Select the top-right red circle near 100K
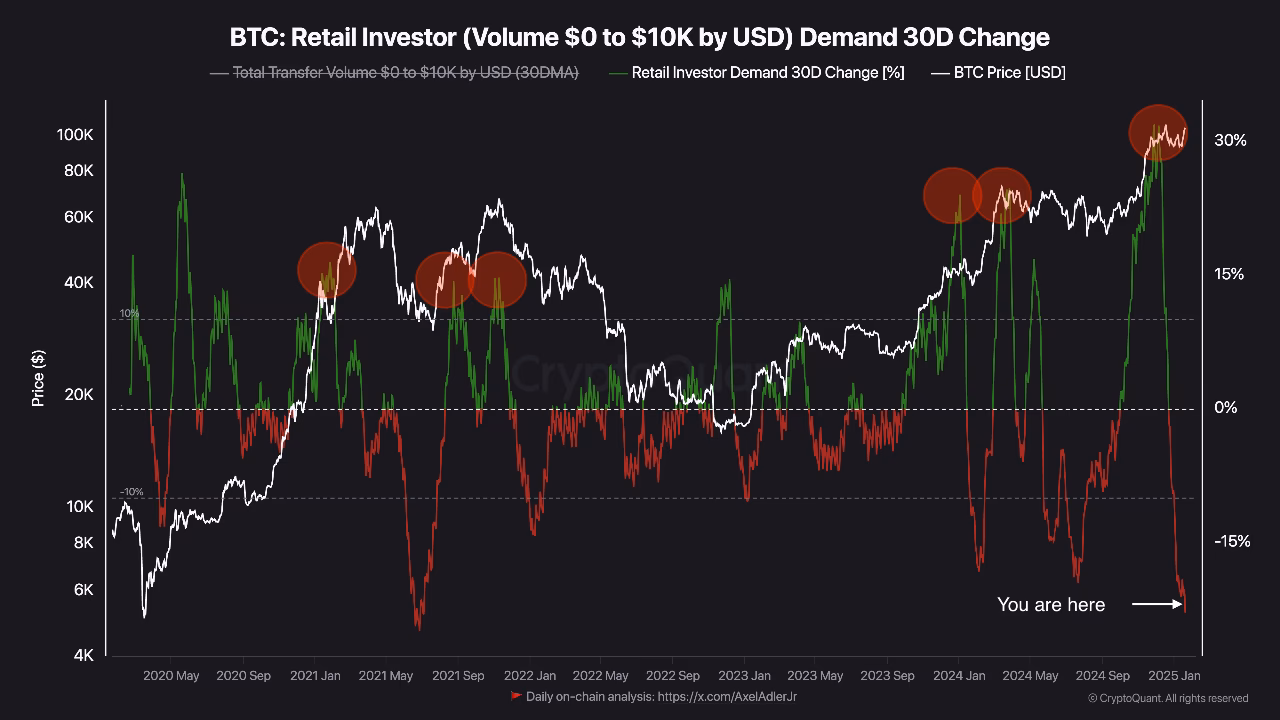 (x=1158, y=133)
